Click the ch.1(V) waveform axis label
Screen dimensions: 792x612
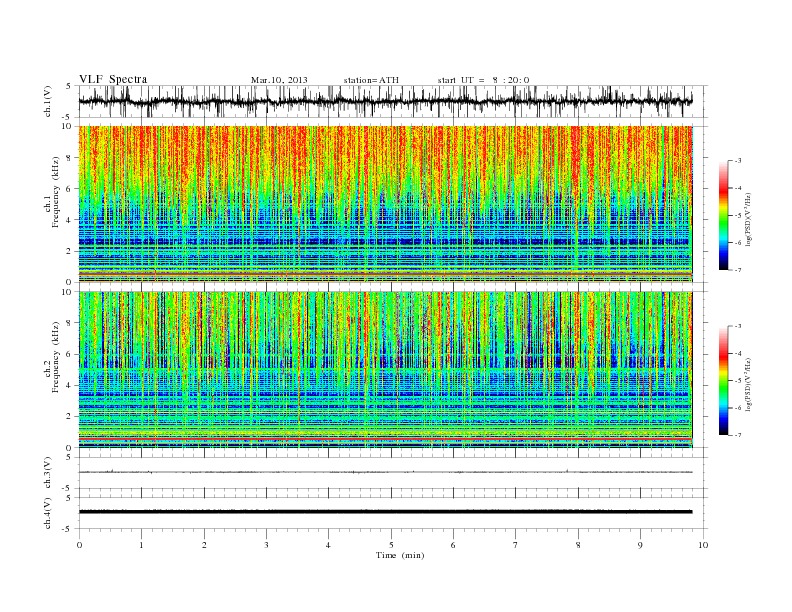48,101
